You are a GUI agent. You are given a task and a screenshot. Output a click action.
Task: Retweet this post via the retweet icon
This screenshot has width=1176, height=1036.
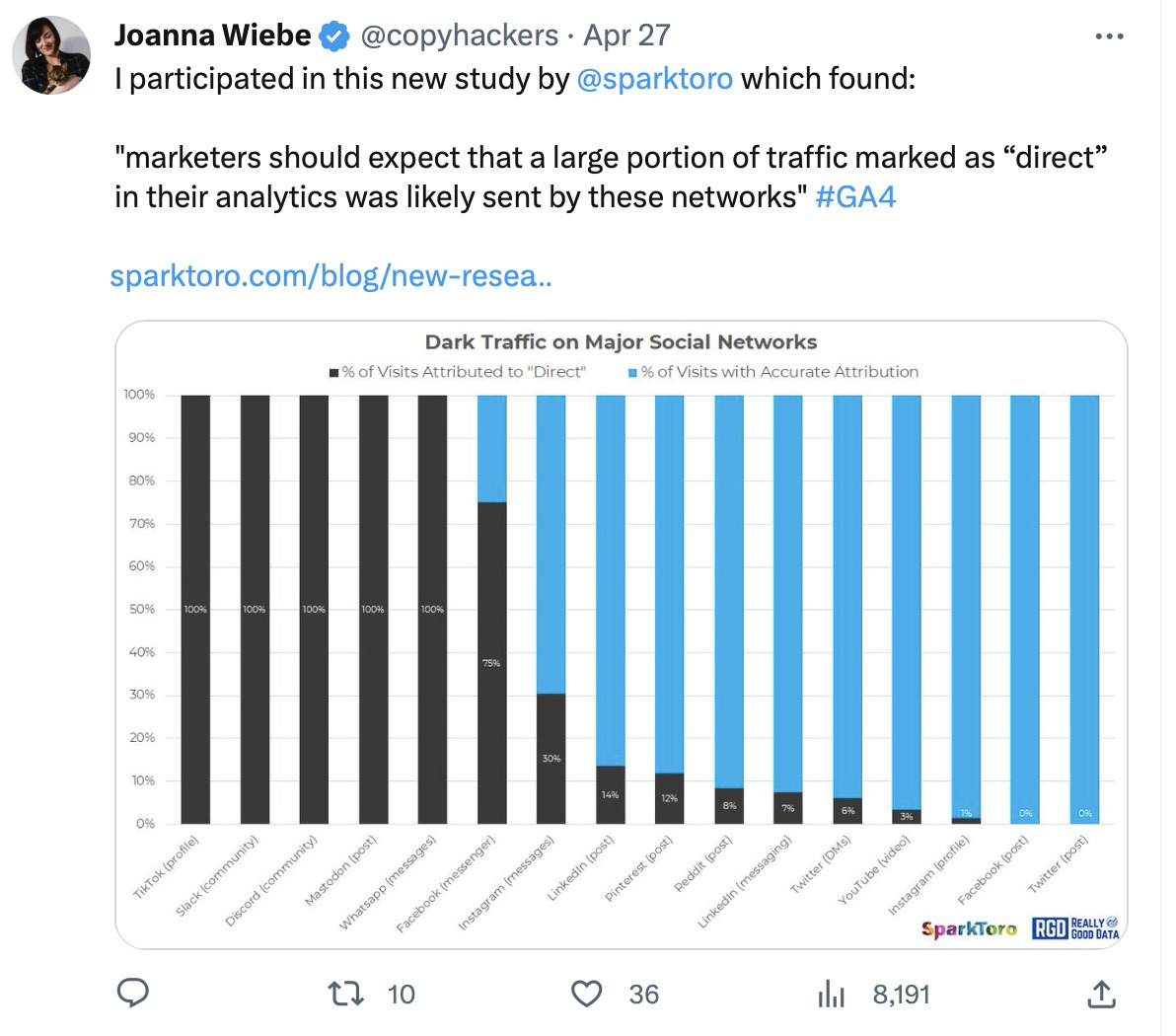click(345, 993)
